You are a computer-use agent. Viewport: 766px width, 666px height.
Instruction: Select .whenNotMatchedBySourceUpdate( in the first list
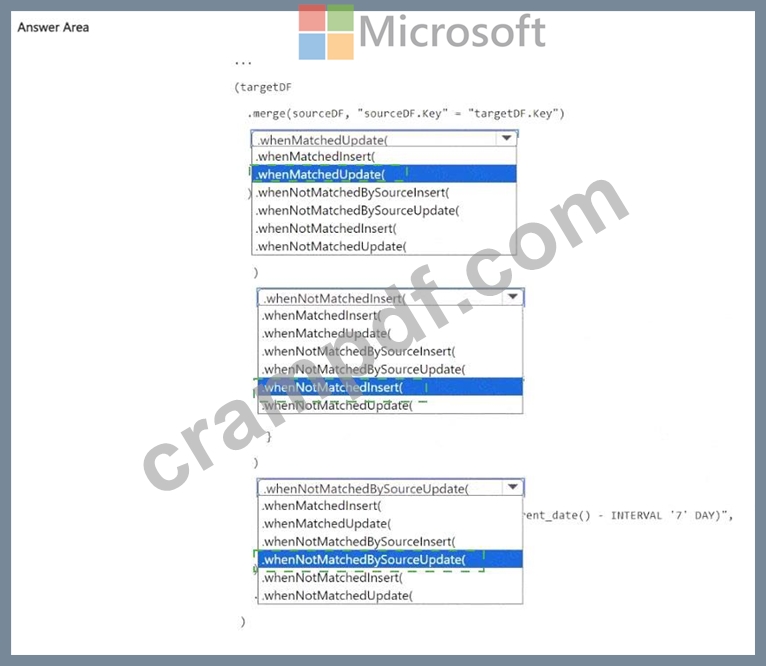[384, 210]
